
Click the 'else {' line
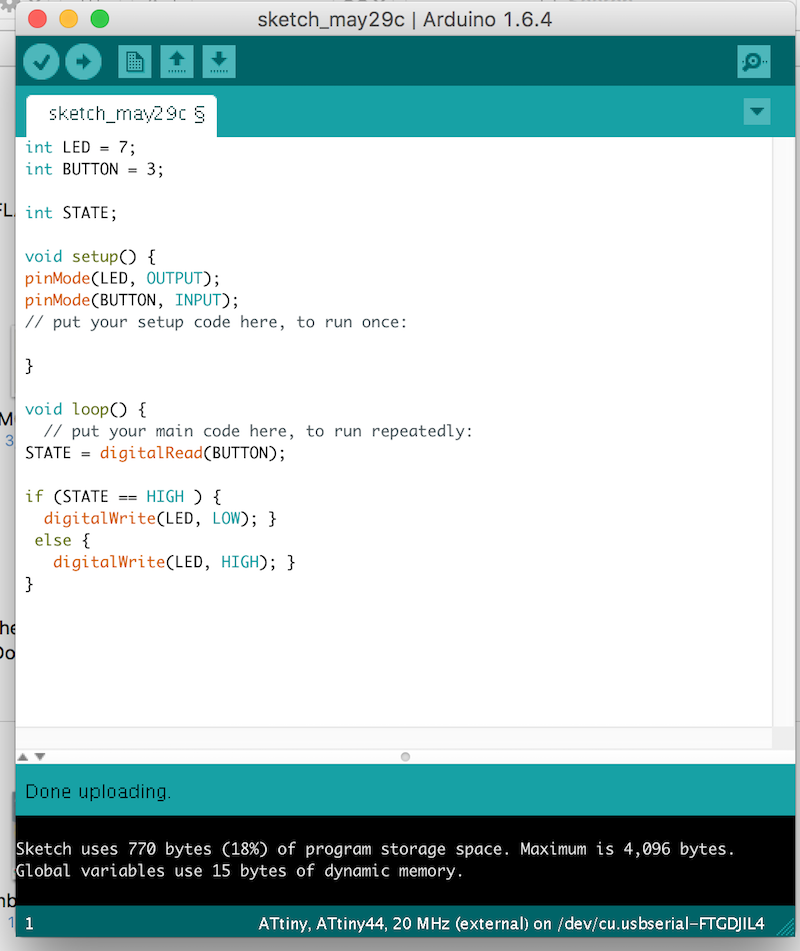(x=62, y=540)
